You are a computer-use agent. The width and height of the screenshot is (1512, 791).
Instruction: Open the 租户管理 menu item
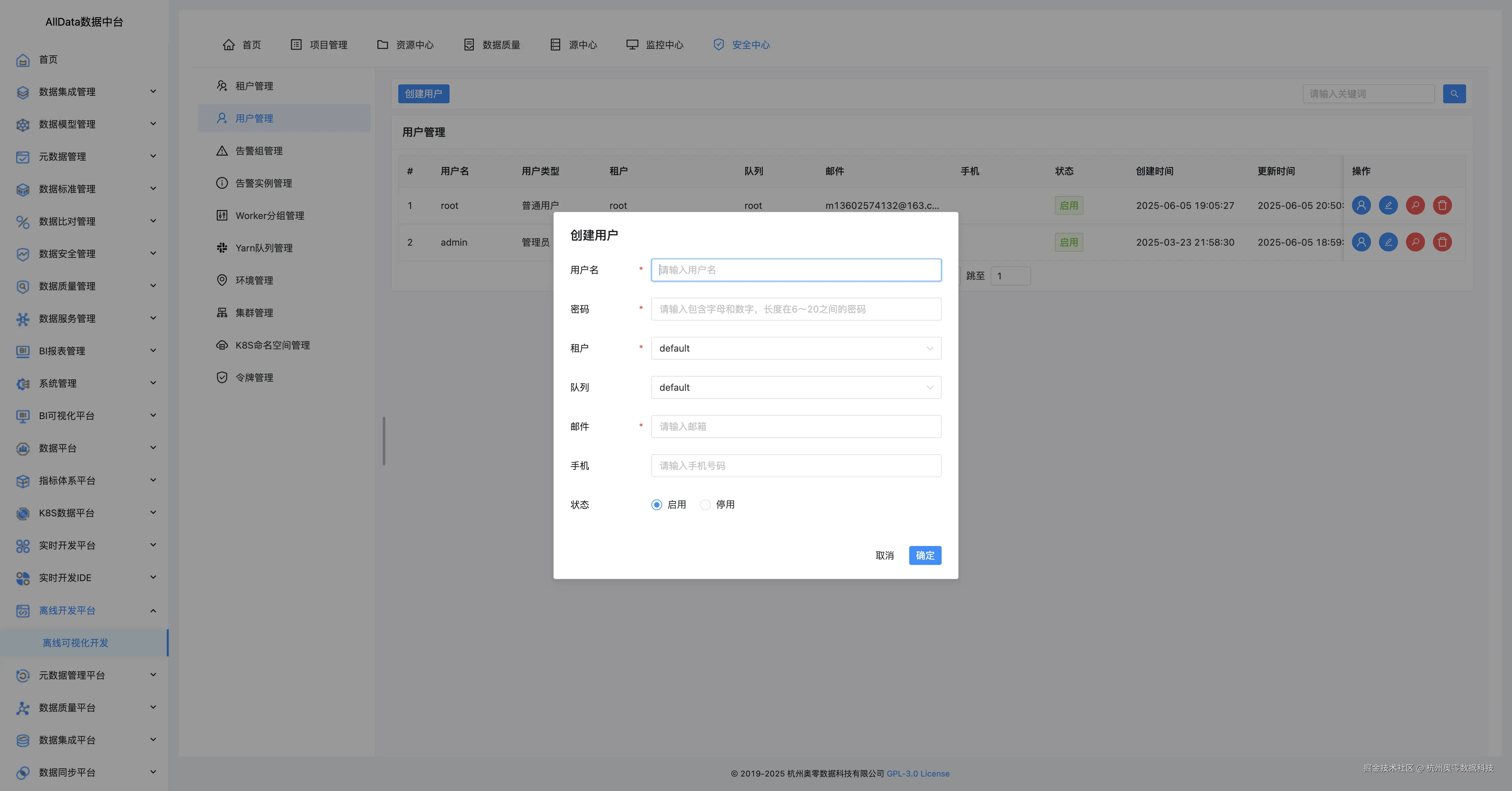(x=253, y=86)
